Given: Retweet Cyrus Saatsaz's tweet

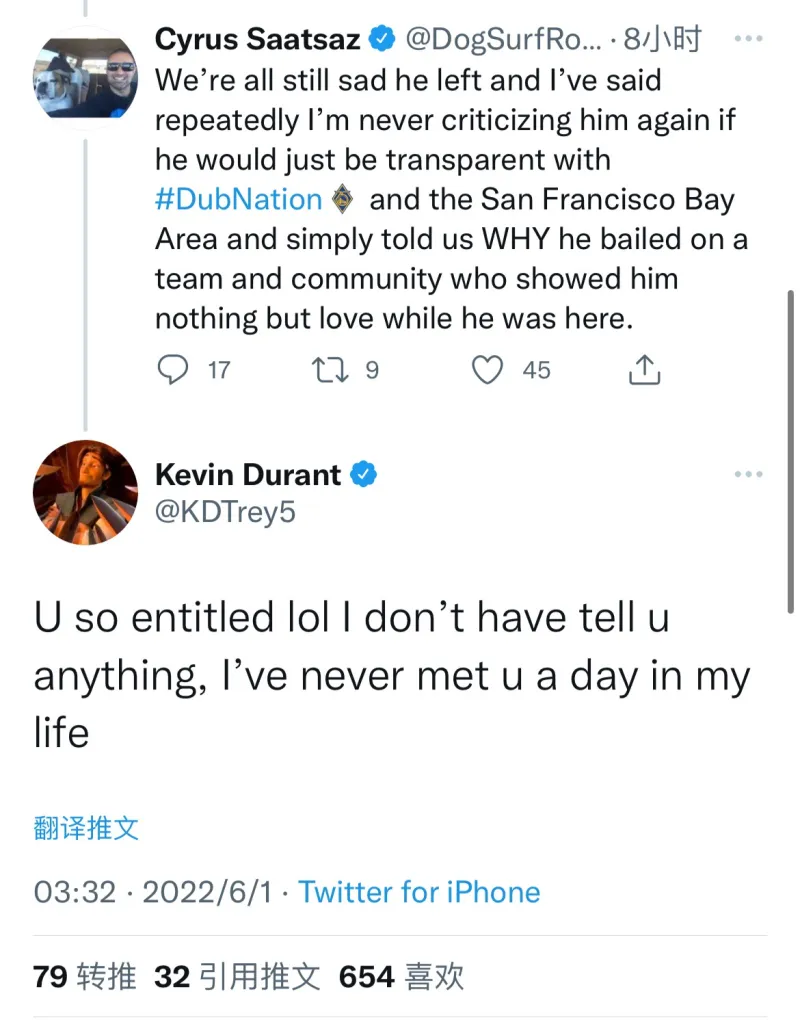Looking at the screenshot, I should (327, 371).
